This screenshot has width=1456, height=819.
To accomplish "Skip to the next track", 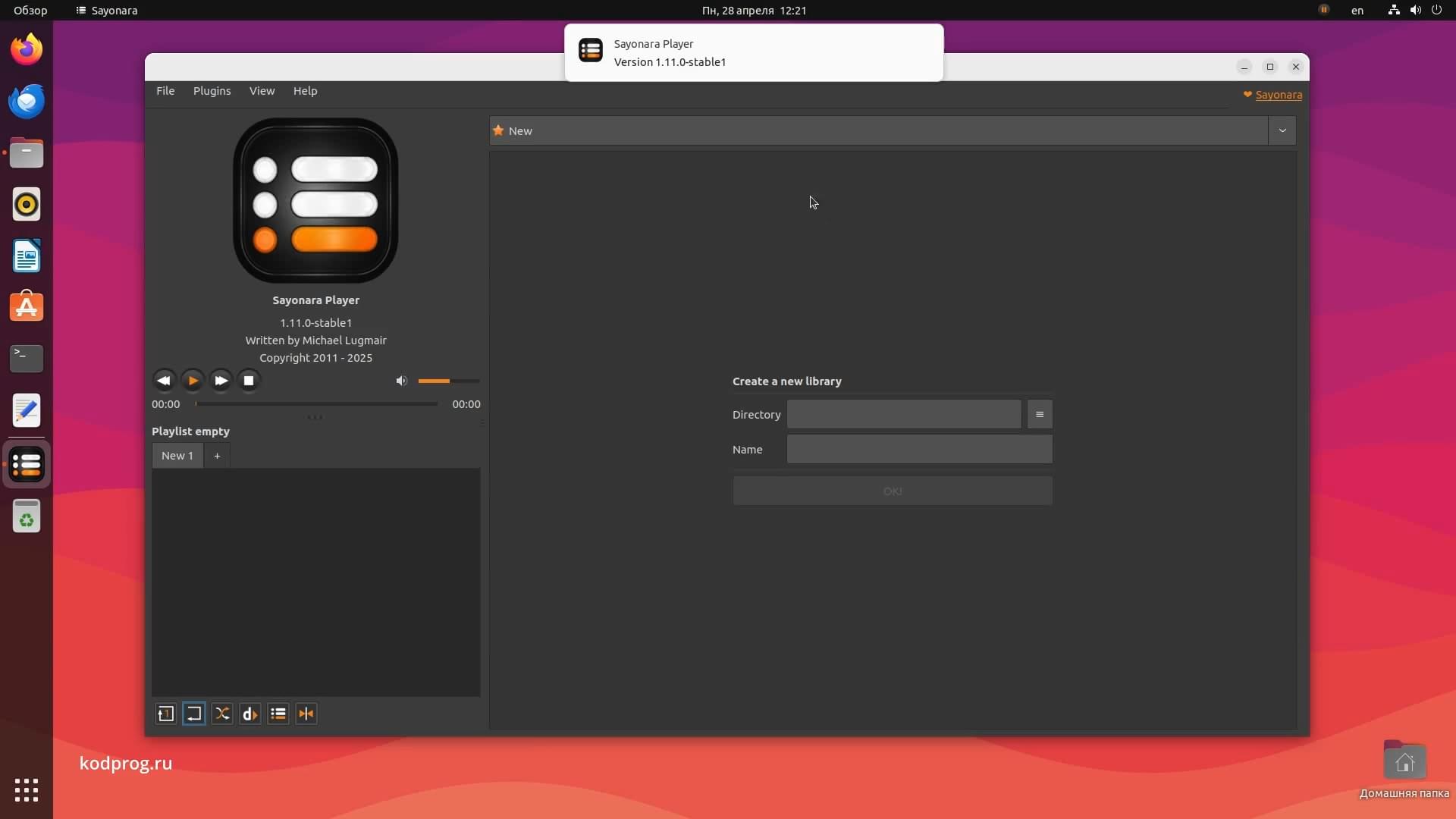I will (221, 381).
